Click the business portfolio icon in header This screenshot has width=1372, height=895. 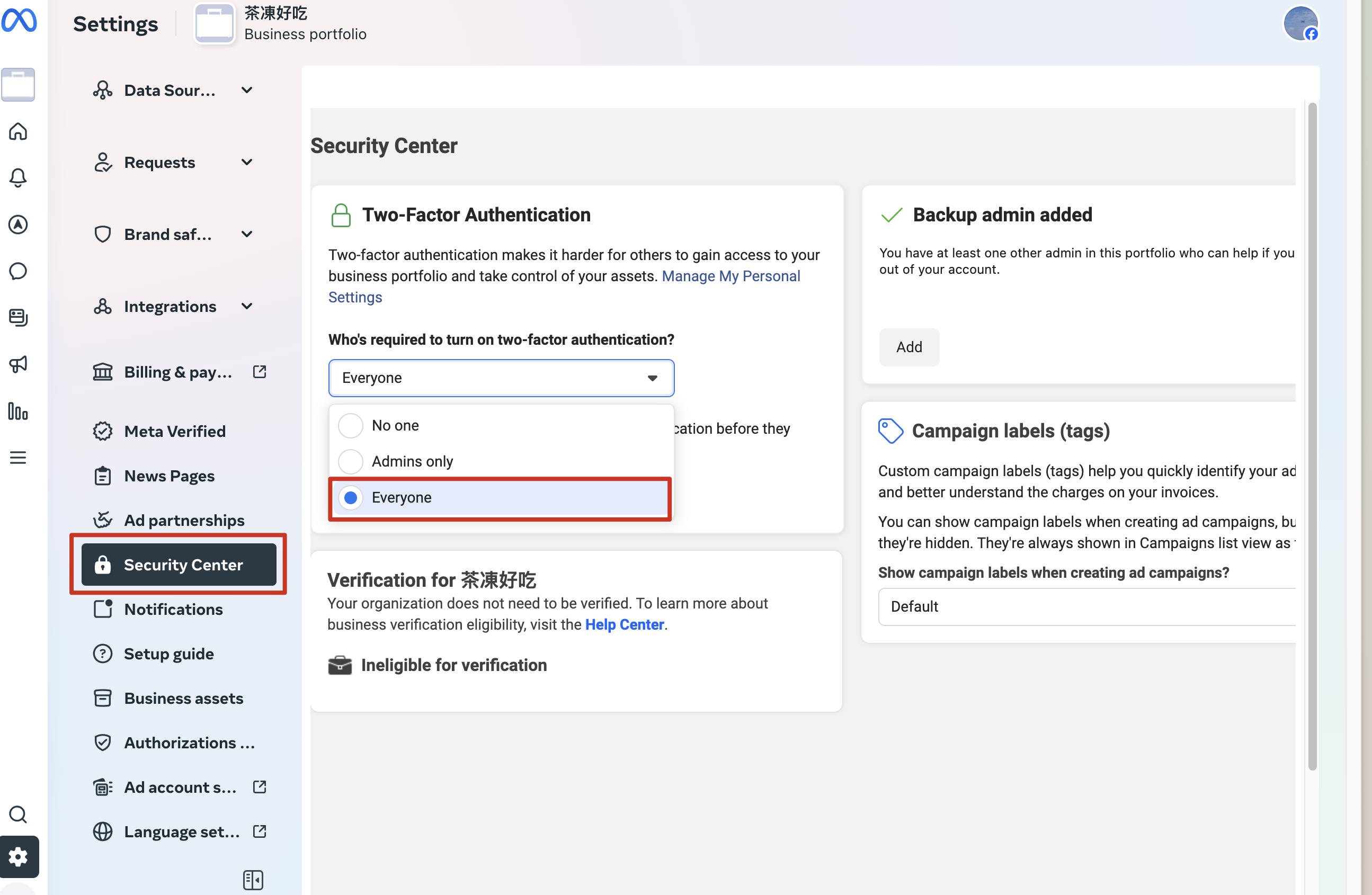tap(215, 24)
